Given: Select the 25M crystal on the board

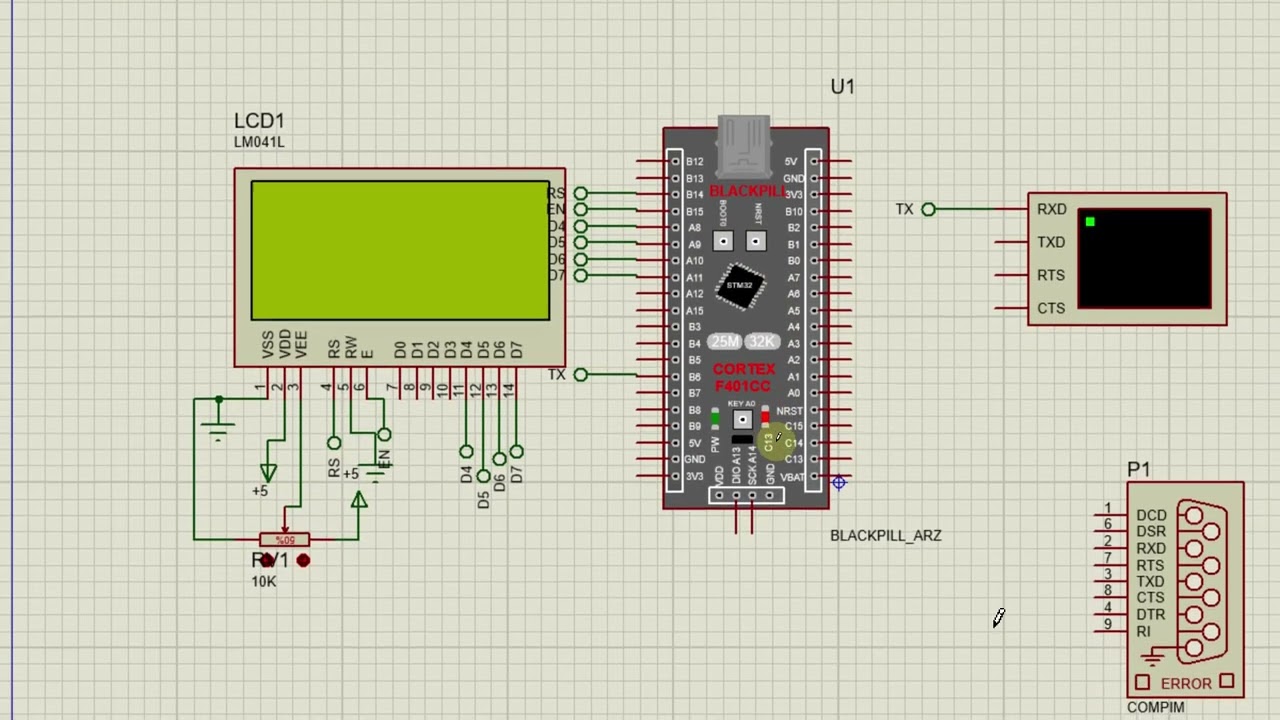Looking at the screenshot, I should click(x=725, y=342).
